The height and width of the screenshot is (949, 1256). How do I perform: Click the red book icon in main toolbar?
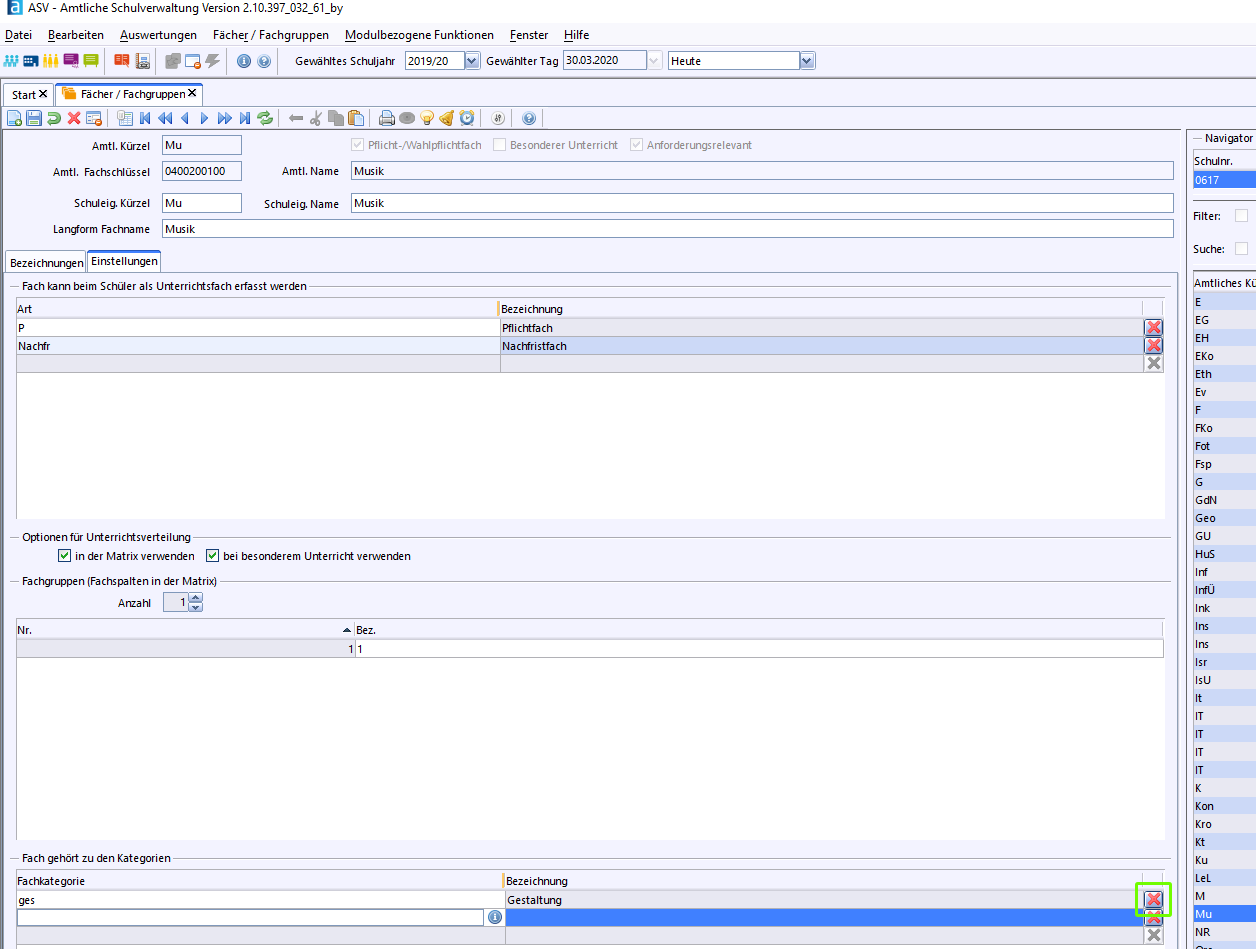pos(121,61)
